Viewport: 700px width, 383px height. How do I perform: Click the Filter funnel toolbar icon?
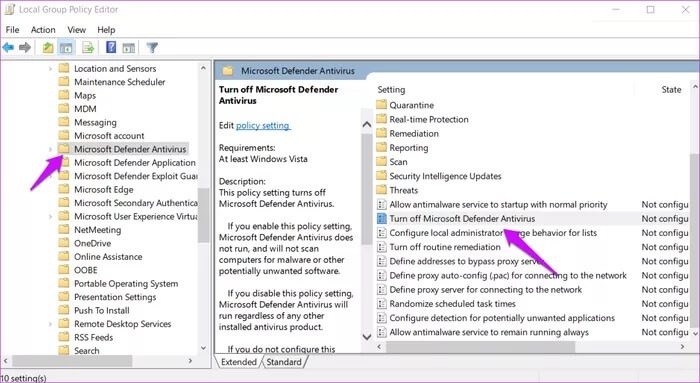[x=152, y=47]
